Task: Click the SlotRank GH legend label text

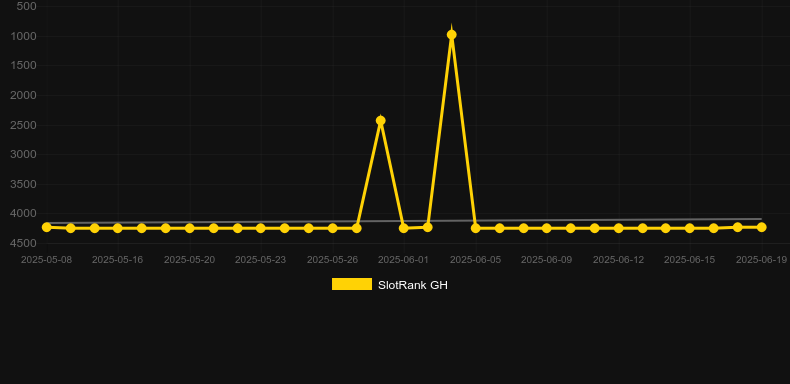Action: coord(413,285)
